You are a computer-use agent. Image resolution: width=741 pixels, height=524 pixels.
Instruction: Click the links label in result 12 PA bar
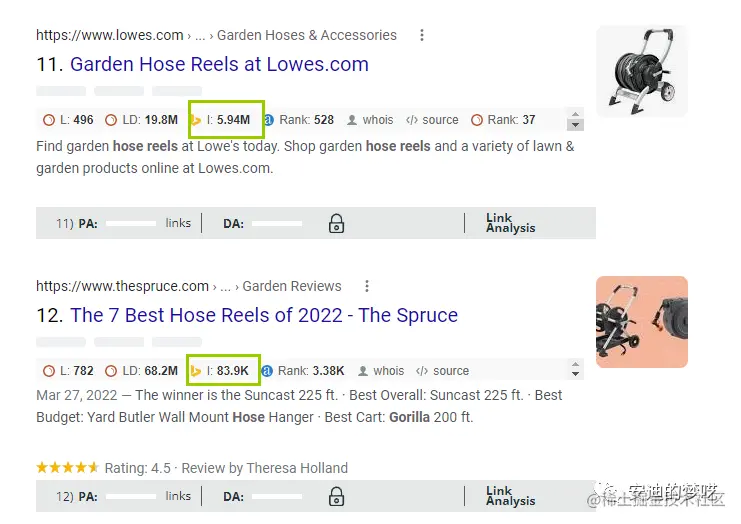pos(178,496)
